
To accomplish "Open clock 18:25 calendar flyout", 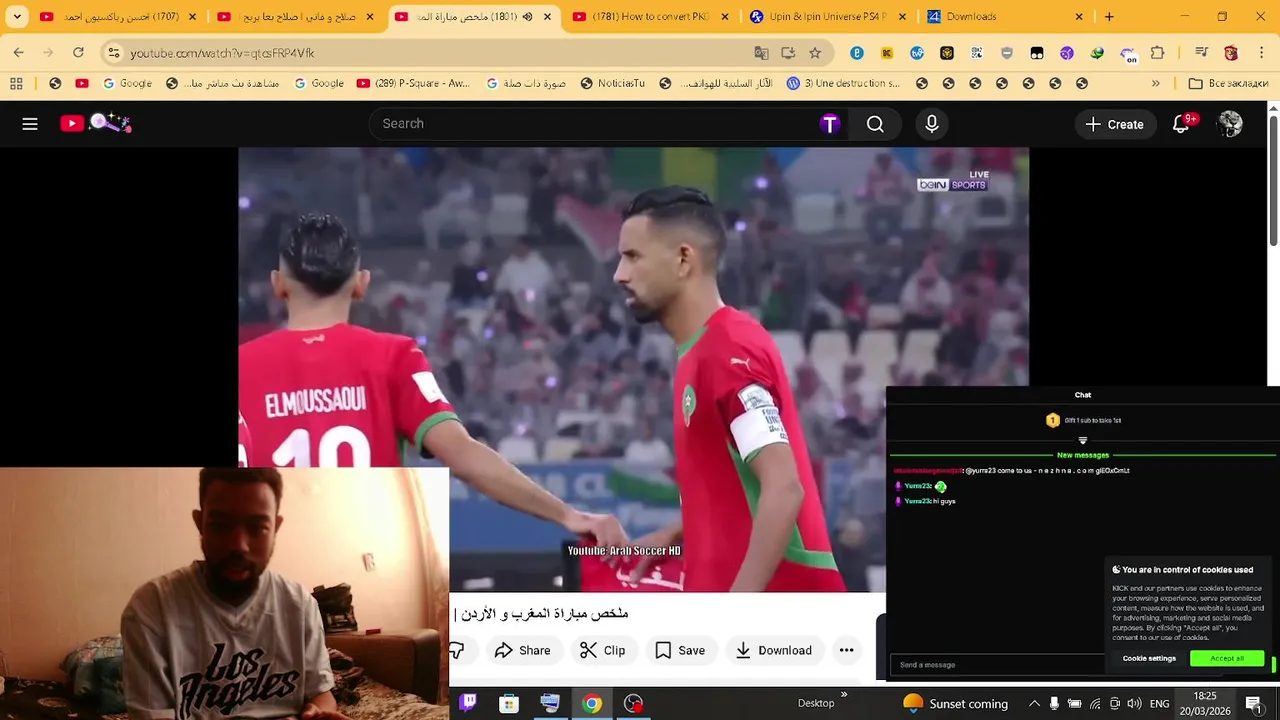I will [1205, 703].
